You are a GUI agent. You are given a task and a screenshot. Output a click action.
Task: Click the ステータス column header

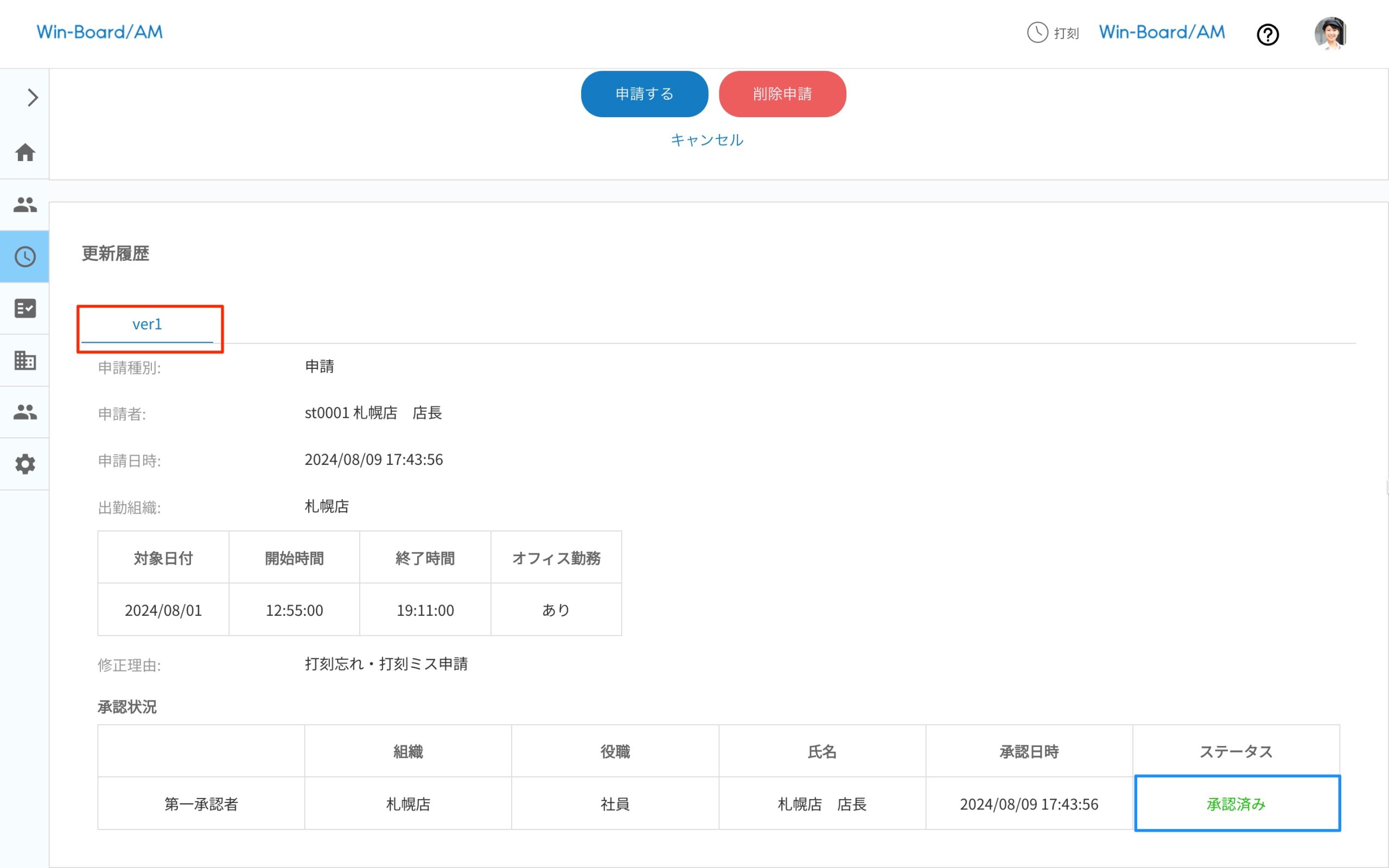point(1236,751)
